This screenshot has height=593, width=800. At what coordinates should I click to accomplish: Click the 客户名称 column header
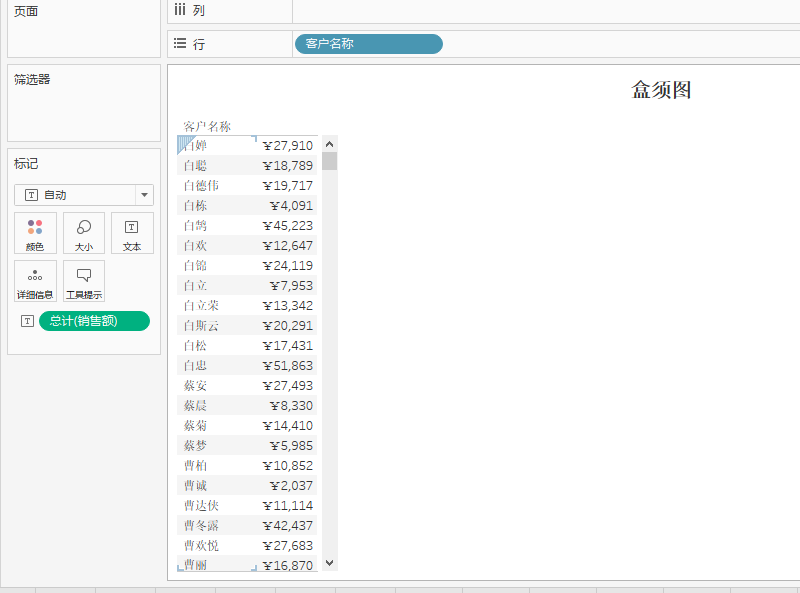click(x=207, y=127)
